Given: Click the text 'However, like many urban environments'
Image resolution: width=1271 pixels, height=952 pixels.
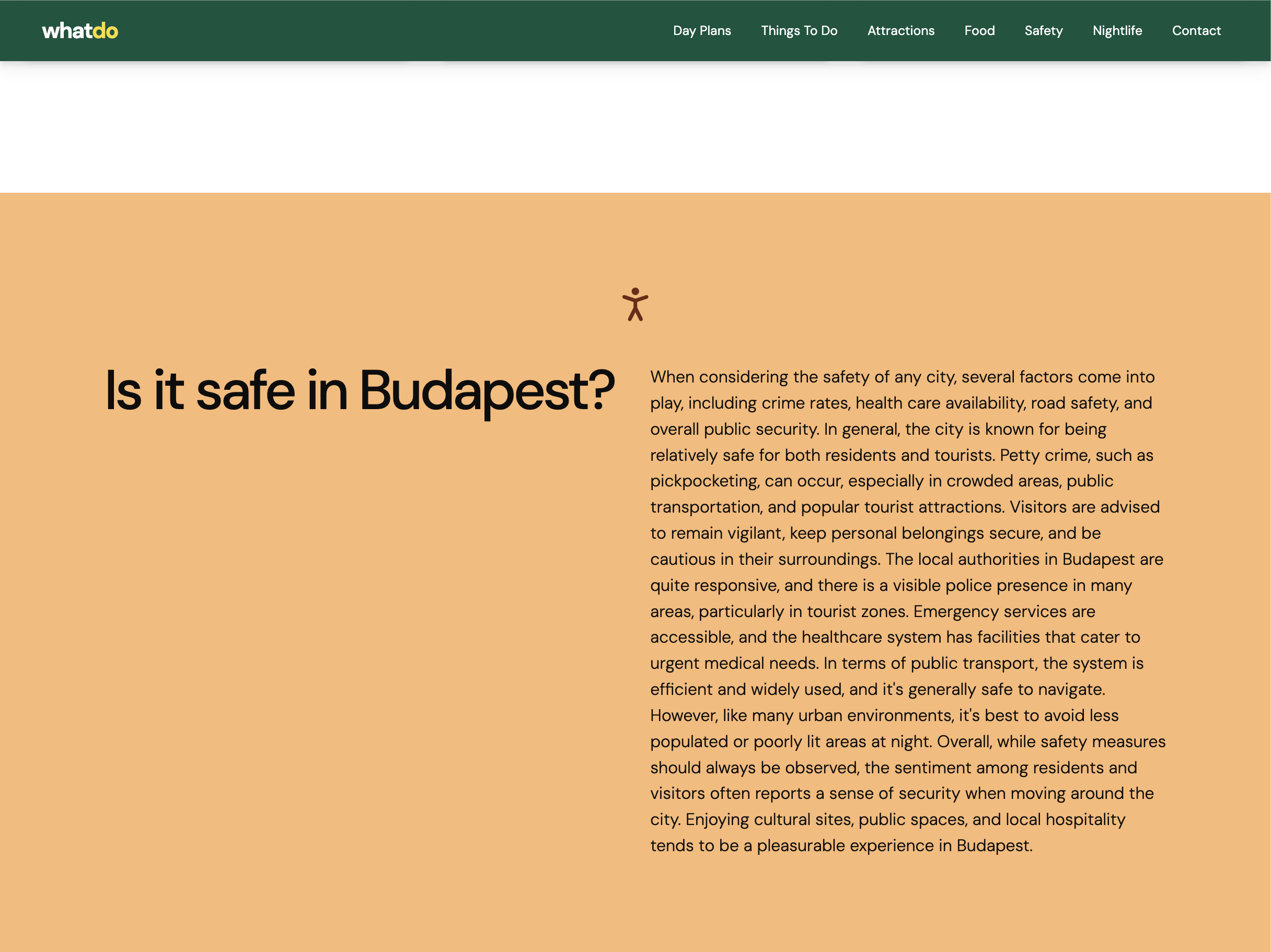Looking at the screenshot, I should tap(802, 715).
